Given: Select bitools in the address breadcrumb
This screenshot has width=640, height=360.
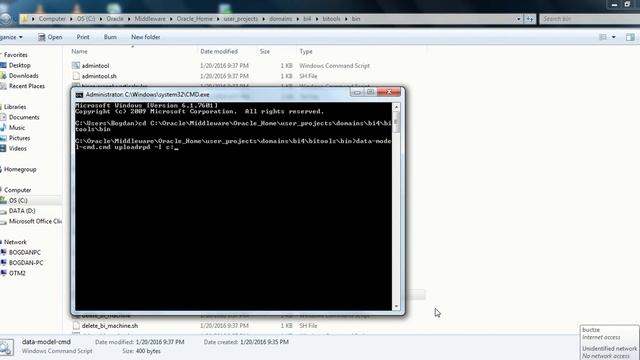Looking at the screenshot, I should point(331,19).
